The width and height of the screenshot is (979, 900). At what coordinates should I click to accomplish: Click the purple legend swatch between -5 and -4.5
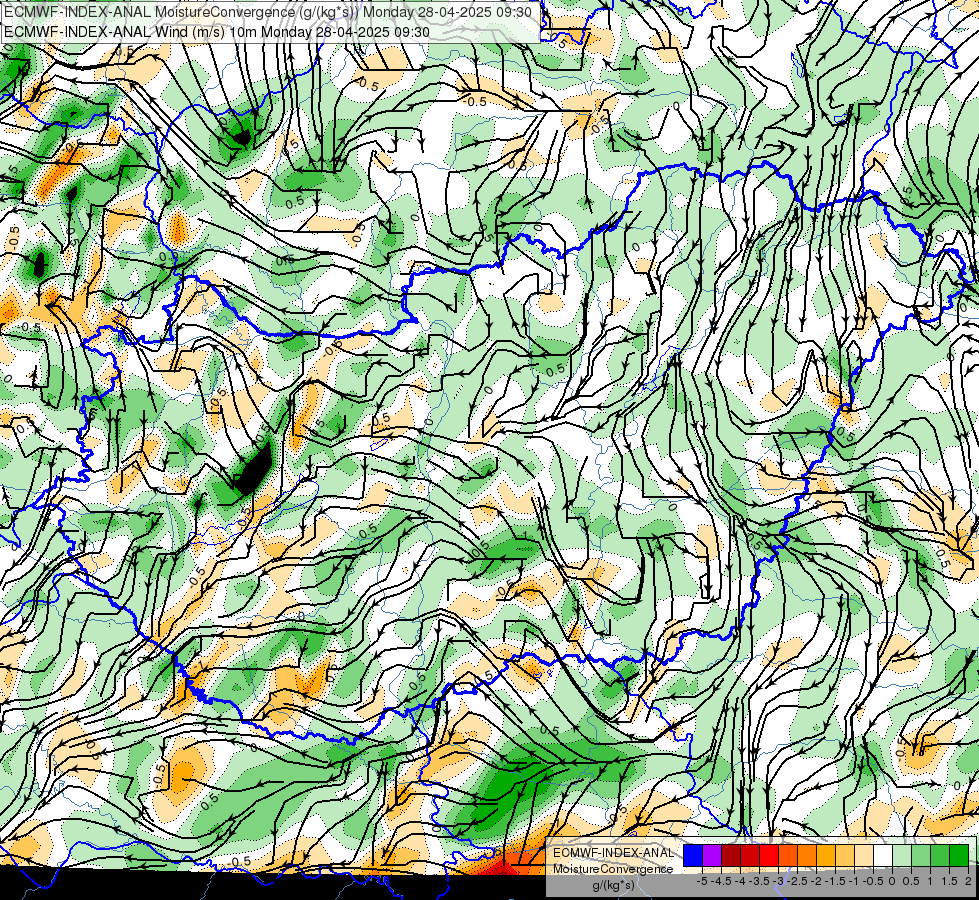click(712, 855)
